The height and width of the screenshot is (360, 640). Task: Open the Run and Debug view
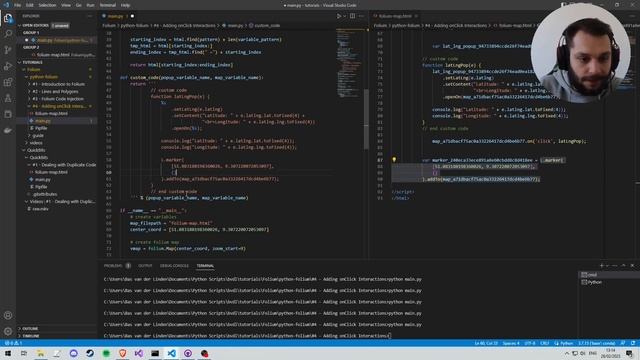[8, 67]
